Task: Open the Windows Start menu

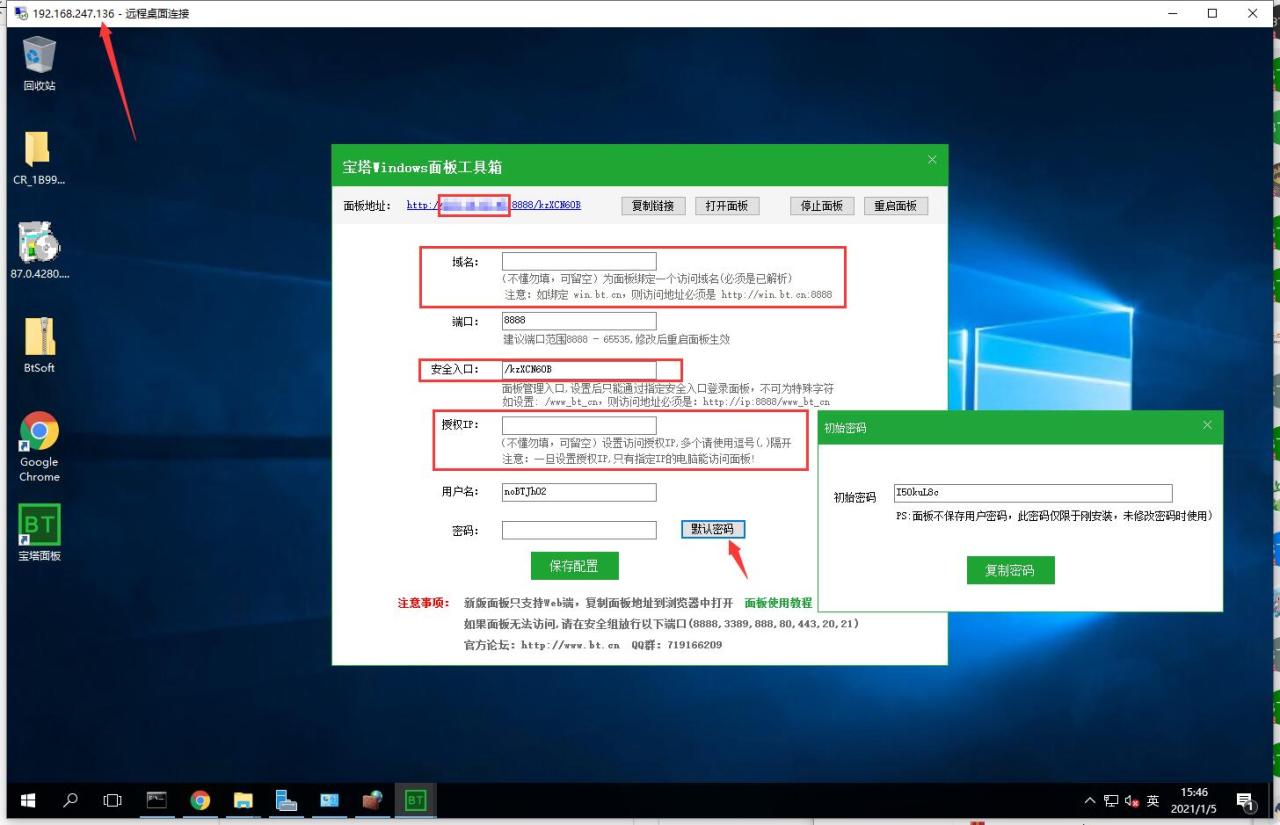Action: click(x=28, y=800)
